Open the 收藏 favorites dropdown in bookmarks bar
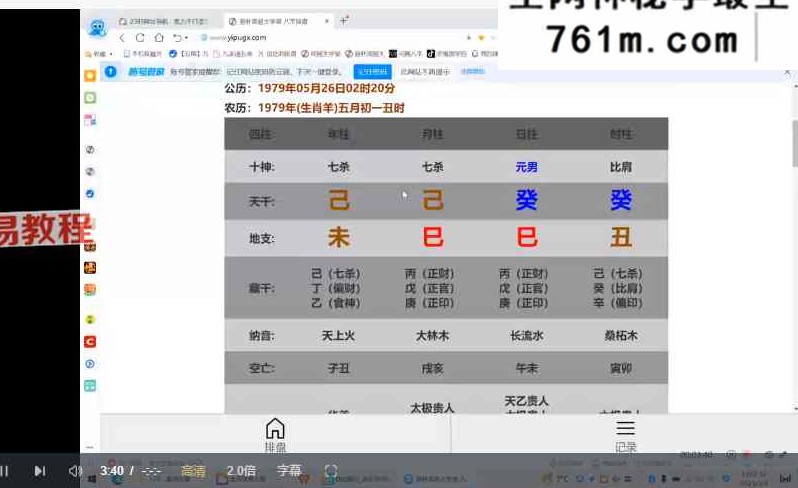This screenshot has height=488, width=798. tap(99, 53)
